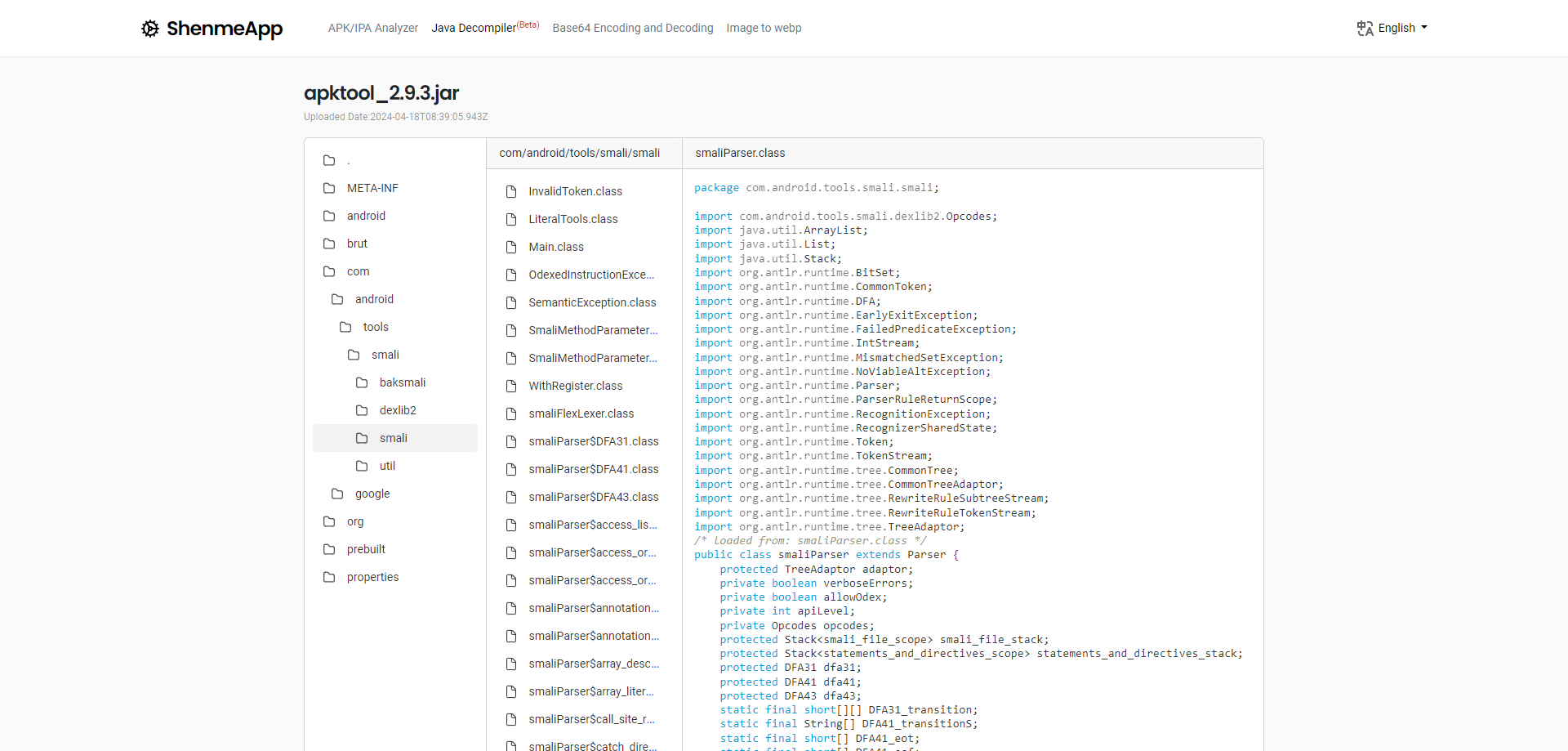Screen dimensions: 1568x751
Task: Click the folder icon next to baksmali
Action: (362, 382)
